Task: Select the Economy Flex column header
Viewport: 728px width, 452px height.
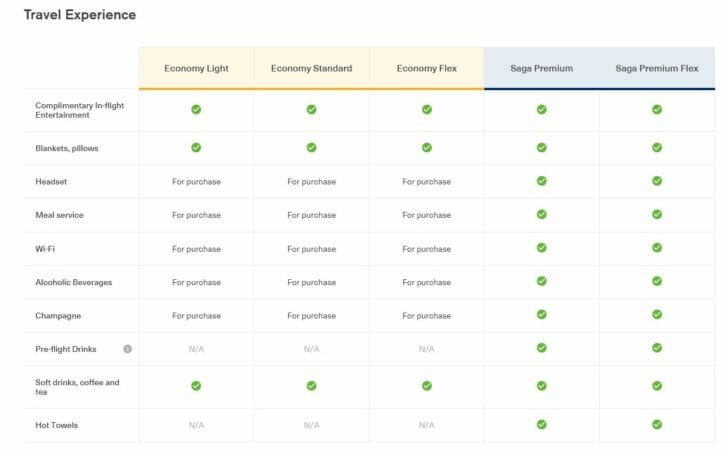Action: [x=427, y=68]
